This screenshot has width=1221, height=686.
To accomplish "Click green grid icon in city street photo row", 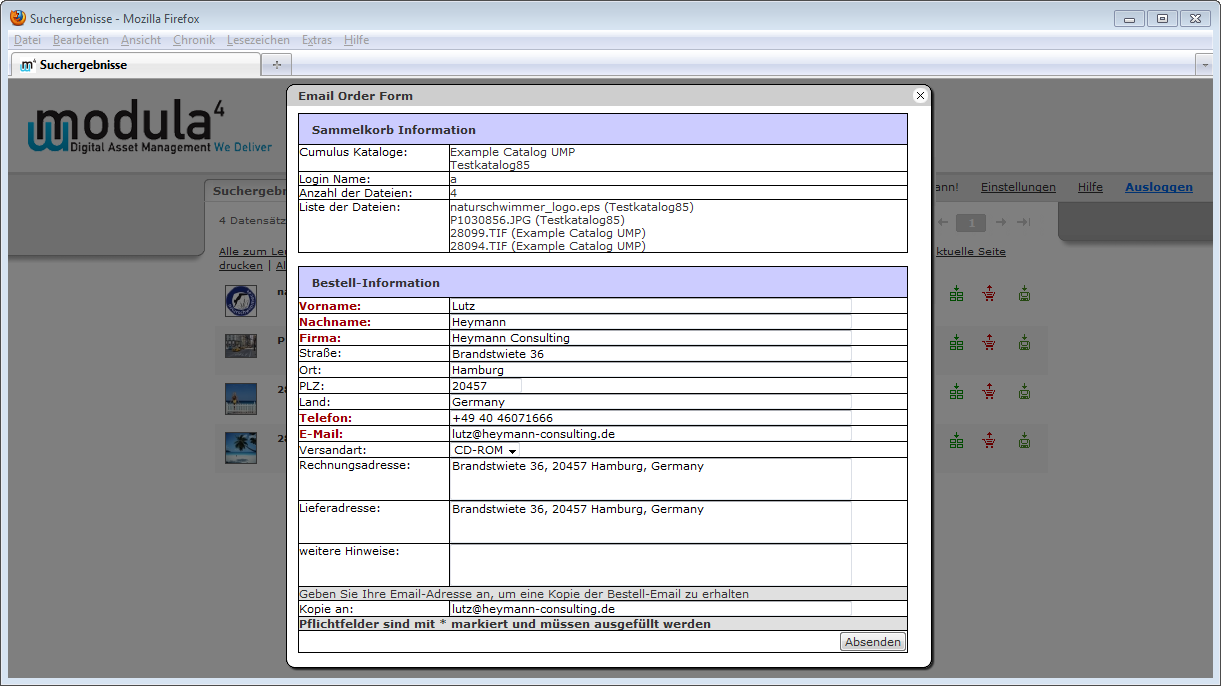I will tap(957, 342).
